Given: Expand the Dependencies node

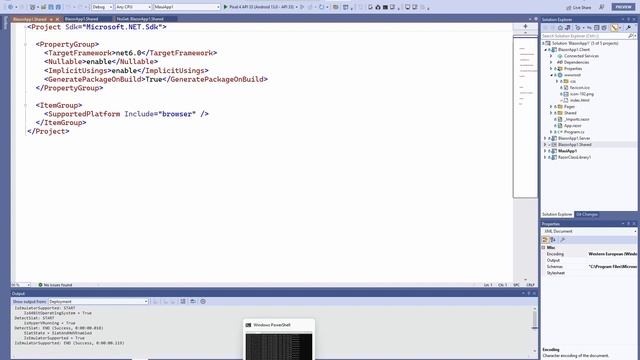Looking at the screenshot, I should coord(551,62).
